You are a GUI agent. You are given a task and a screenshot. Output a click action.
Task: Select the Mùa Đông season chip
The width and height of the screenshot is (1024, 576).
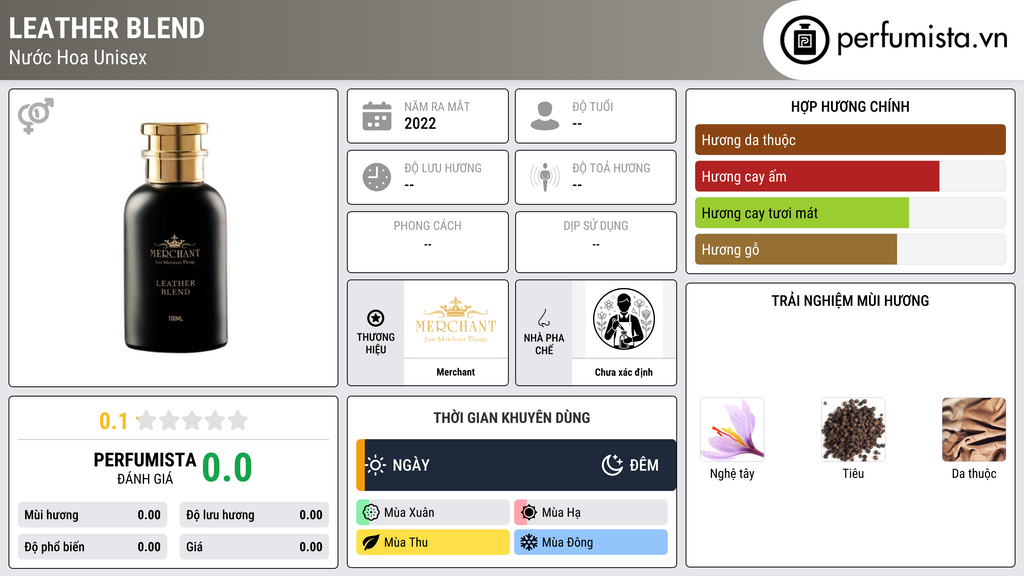[x=591, y=542]
